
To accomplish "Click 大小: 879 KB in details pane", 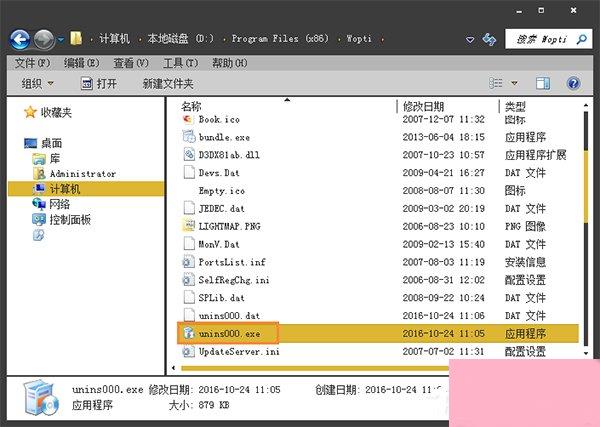I will 199,405.
